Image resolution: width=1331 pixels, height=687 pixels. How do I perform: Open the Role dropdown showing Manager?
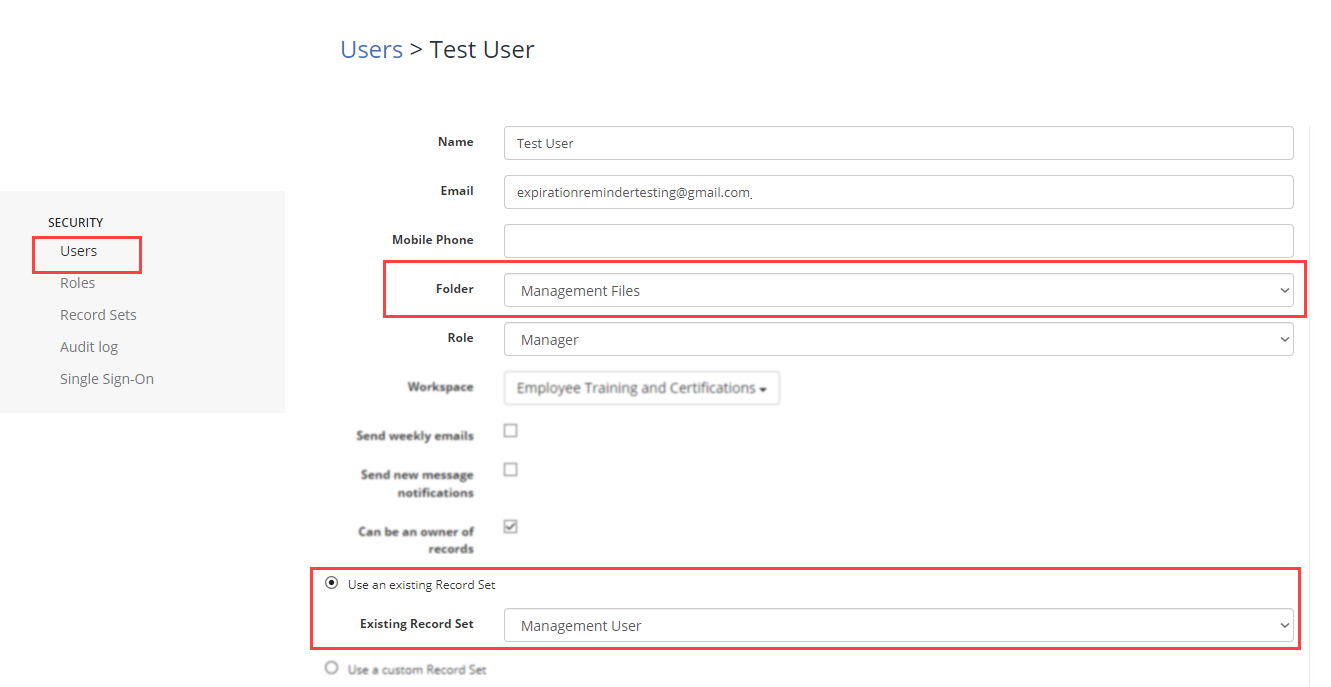(899, 340)
